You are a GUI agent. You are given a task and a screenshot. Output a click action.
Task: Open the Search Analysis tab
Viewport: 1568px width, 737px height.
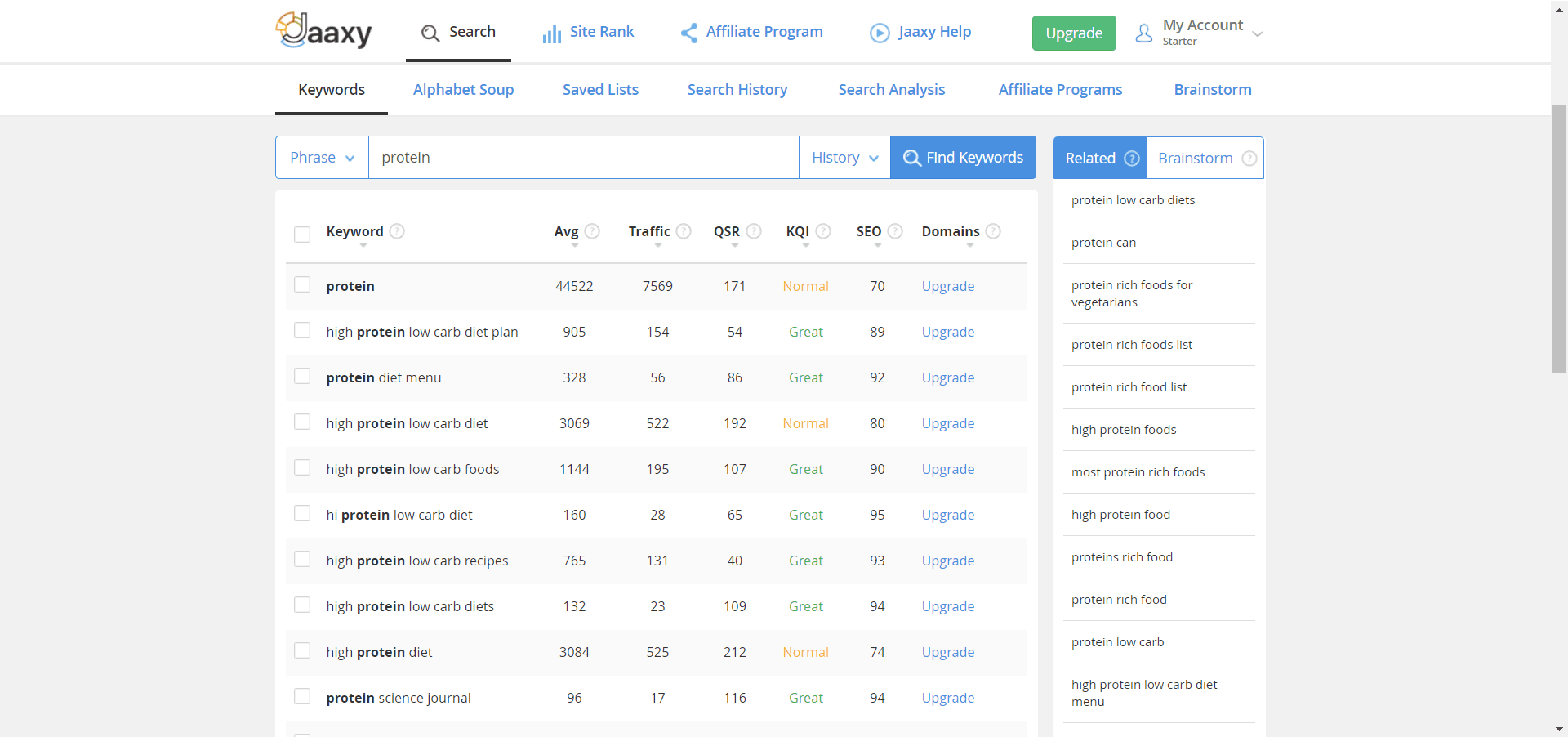(892, 90)
